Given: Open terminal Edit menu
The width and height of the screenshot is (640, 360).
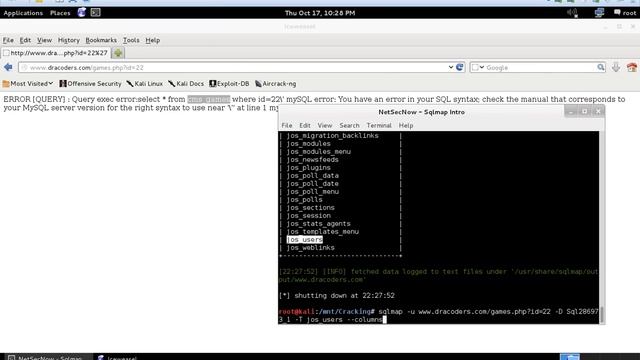Looking at the screenshot, I should (304, 125).
